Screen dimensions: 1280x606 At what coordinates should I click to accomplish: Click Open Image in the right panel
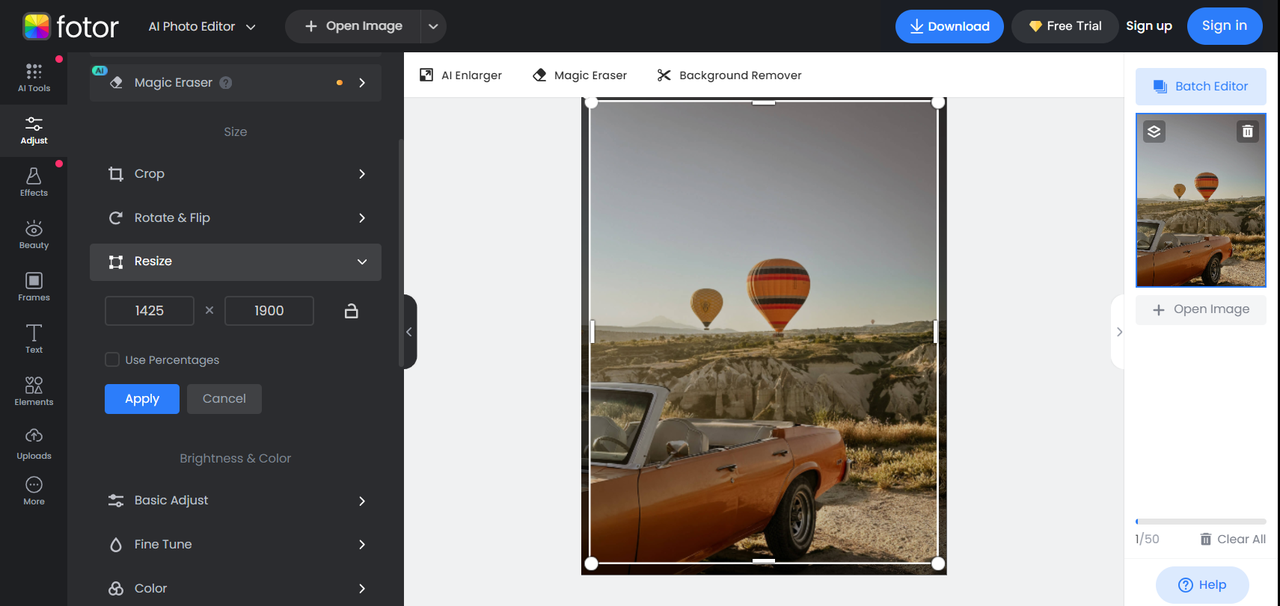(1201, 310)
